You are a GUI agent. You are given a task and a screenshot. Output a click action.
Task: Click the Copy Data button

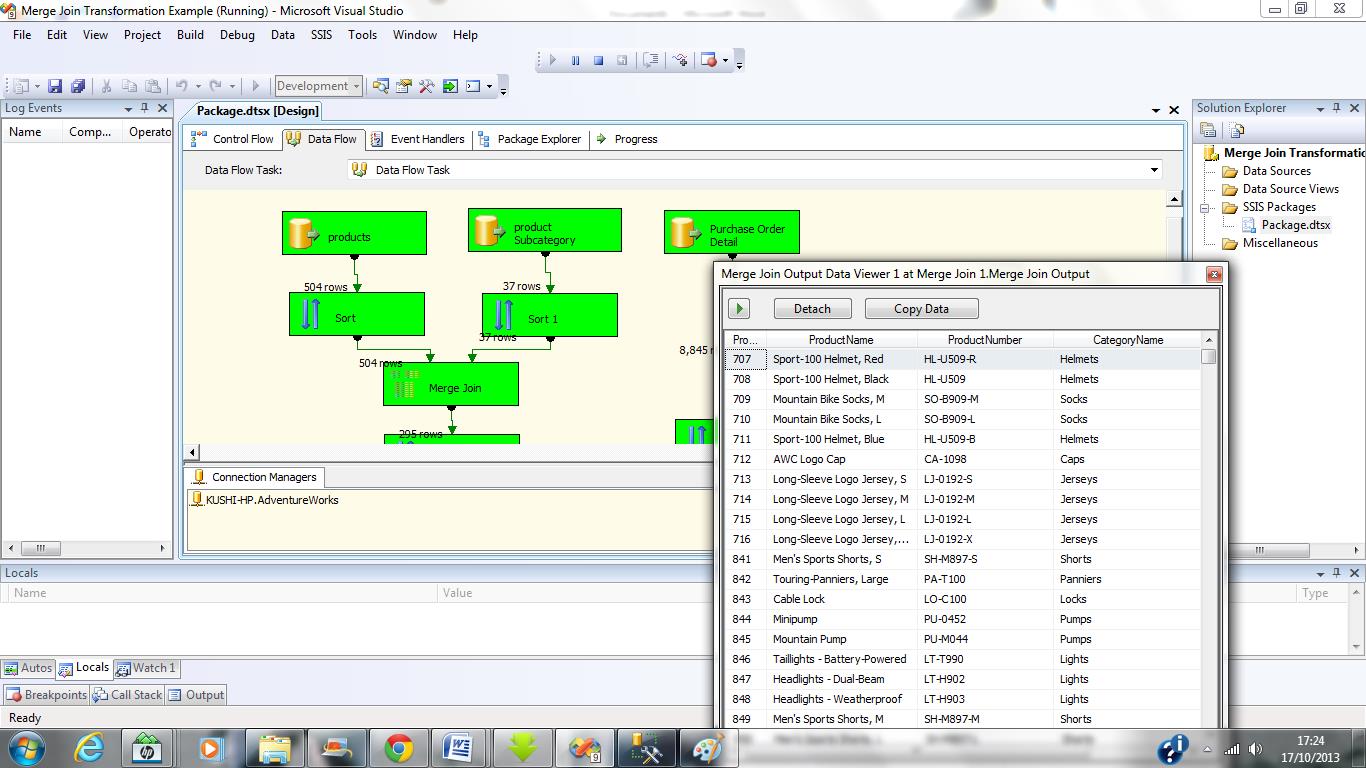pos(921,309)
